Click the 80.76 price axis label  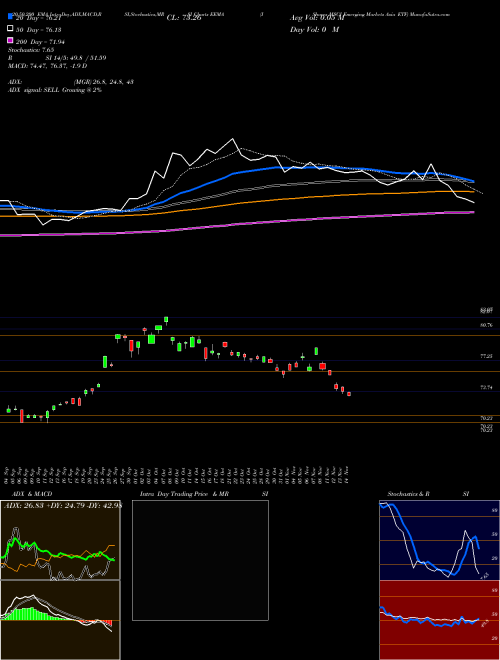pyautogui.click(x=487, y=325)
